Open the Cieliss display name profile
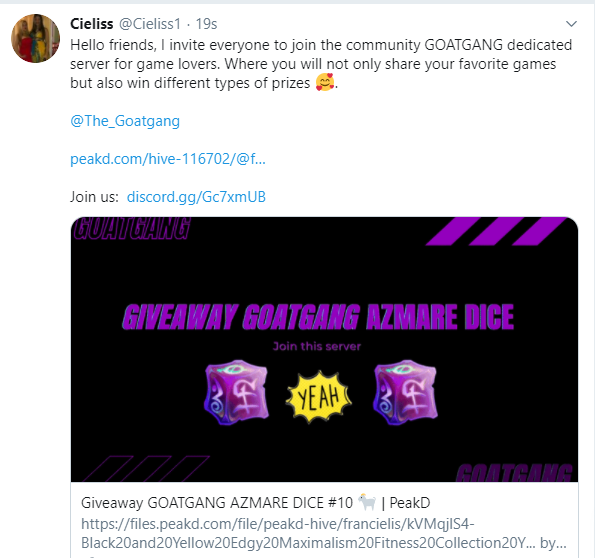Screen dimensions: 595x558 click(x=91, y=24)
